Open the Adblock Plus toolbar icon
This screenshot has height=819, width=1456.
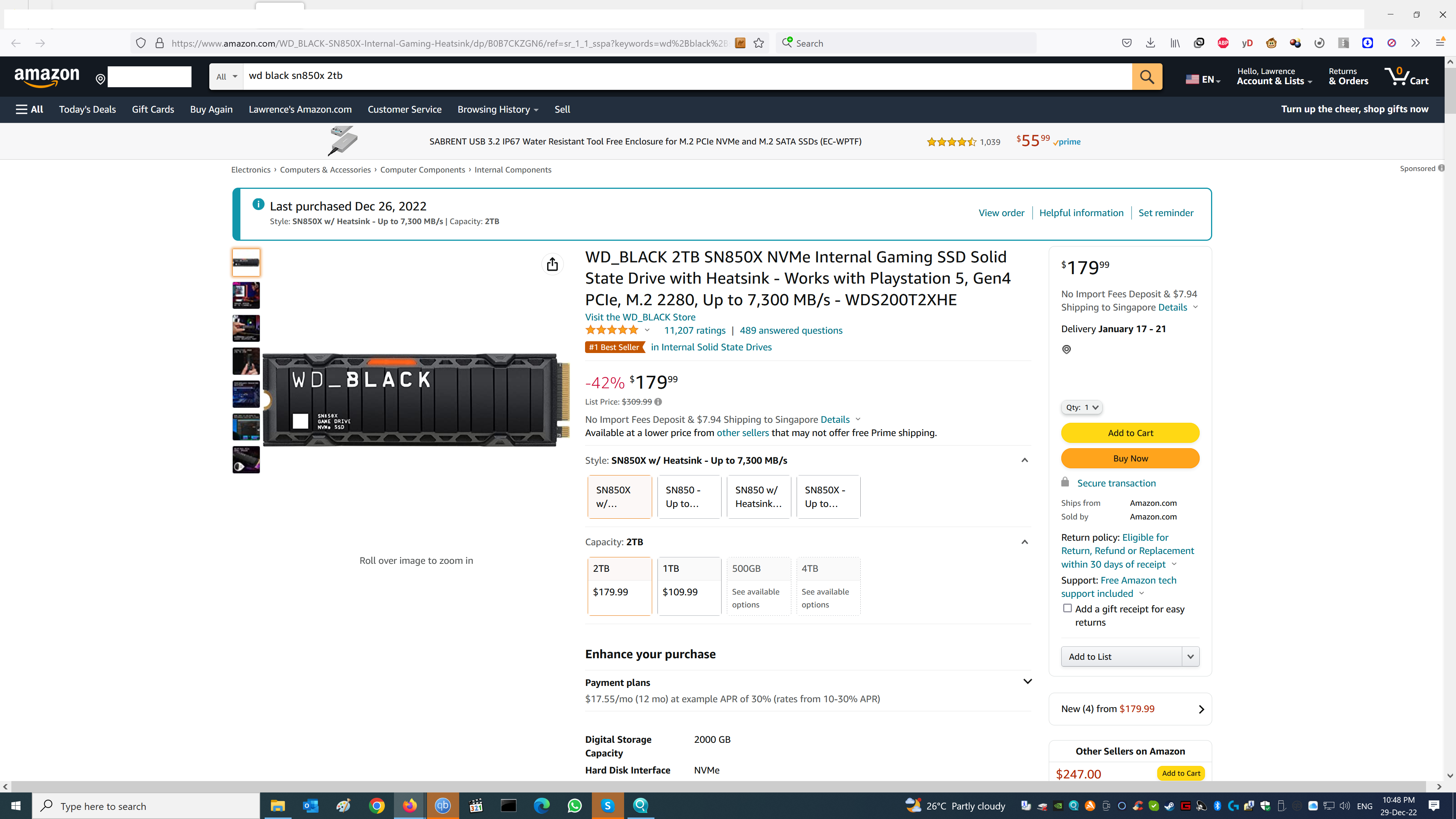pos(1223,43)
